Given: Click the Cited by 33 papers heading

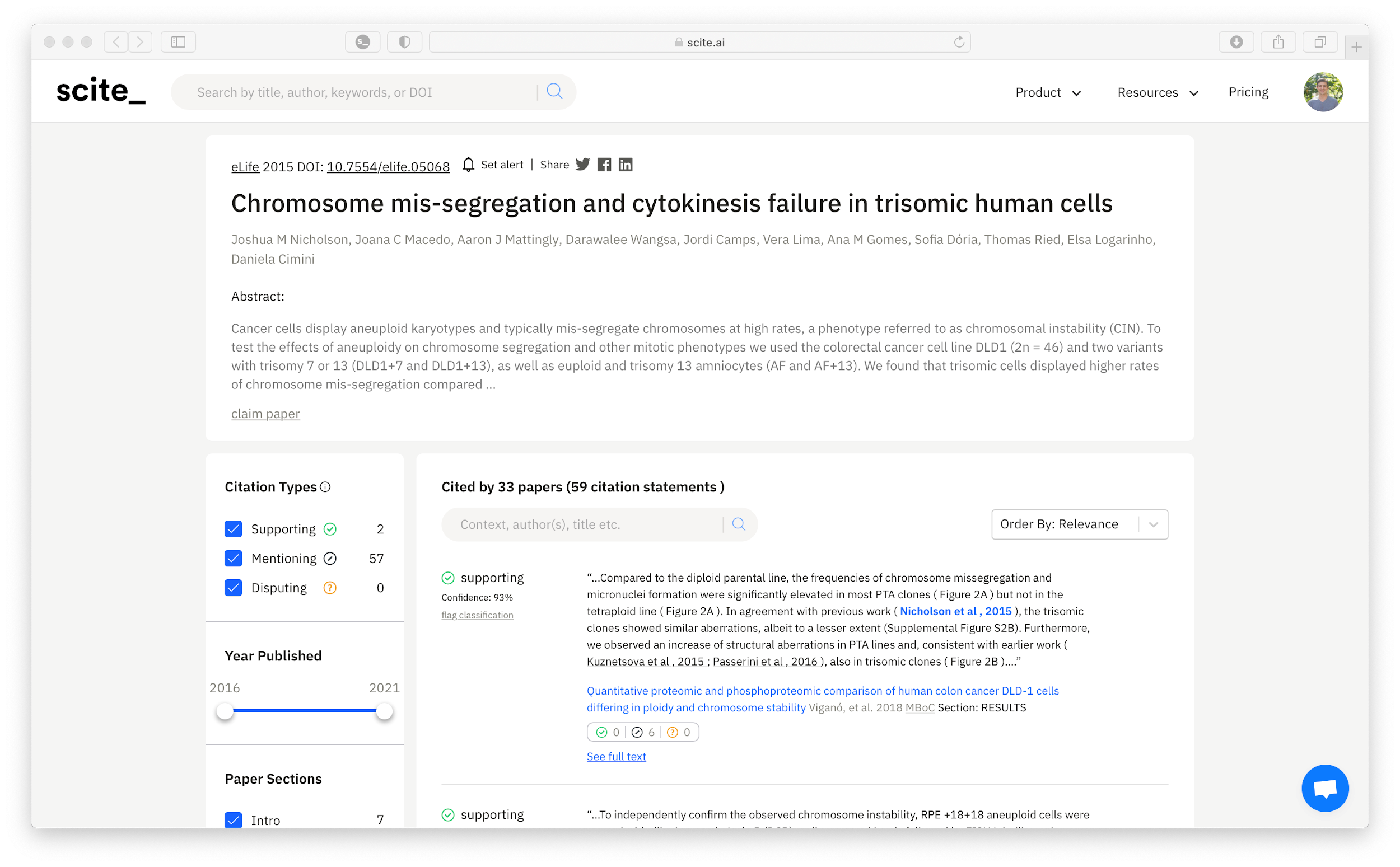Looking at the screenshot, I should click(x=583, y=487).
